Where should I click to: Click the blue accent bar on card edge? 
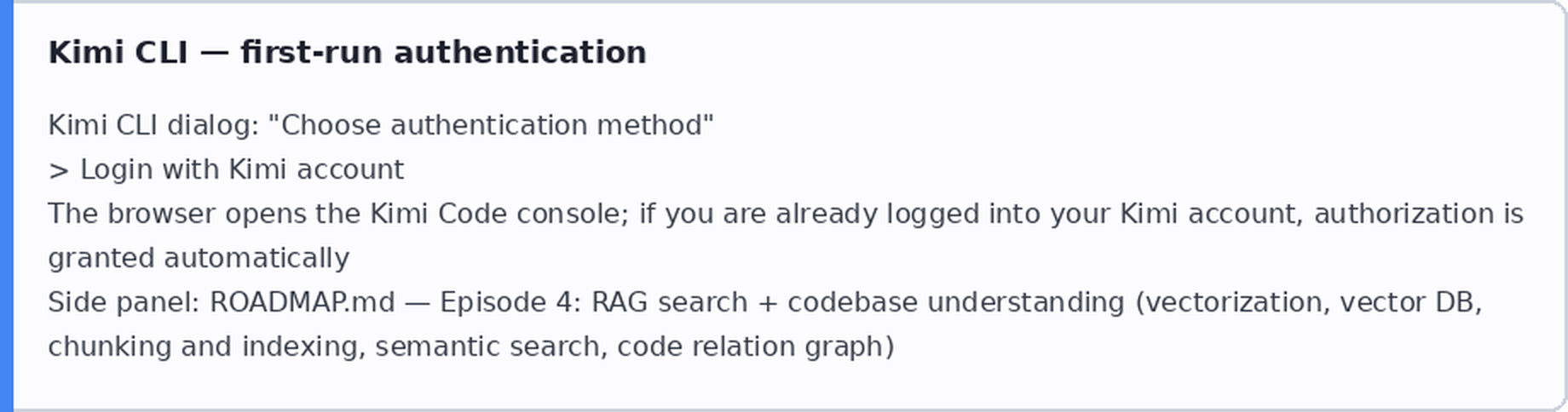tap(7, 206)
